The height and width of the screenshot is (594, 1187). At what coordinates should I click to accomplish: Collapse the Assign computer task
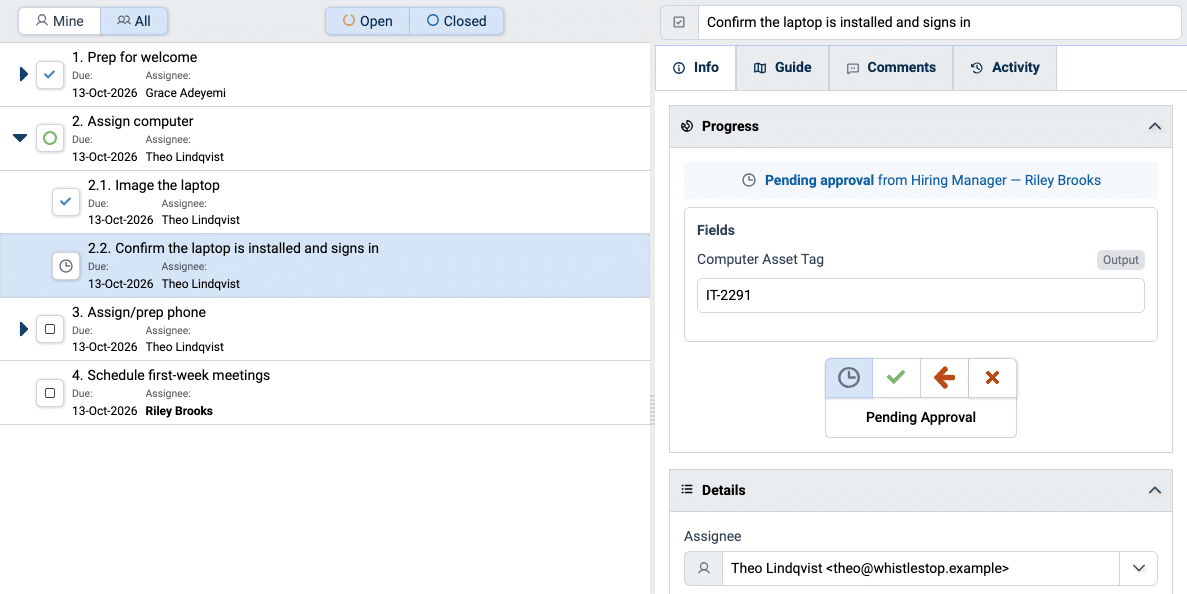coord(20,138)
